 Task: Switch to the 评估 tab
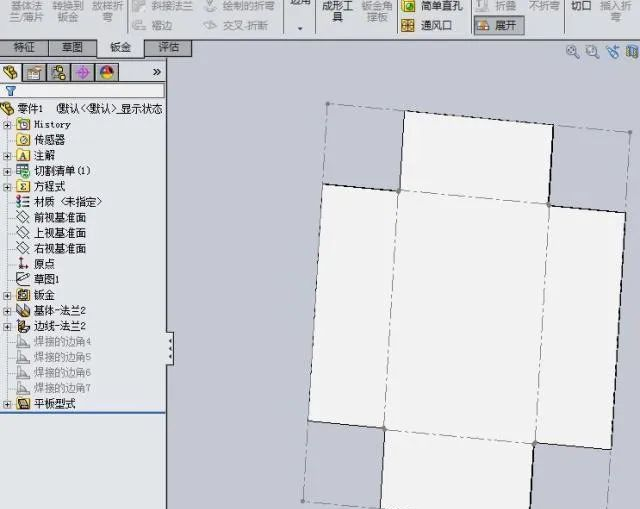[x=169, y=48]
